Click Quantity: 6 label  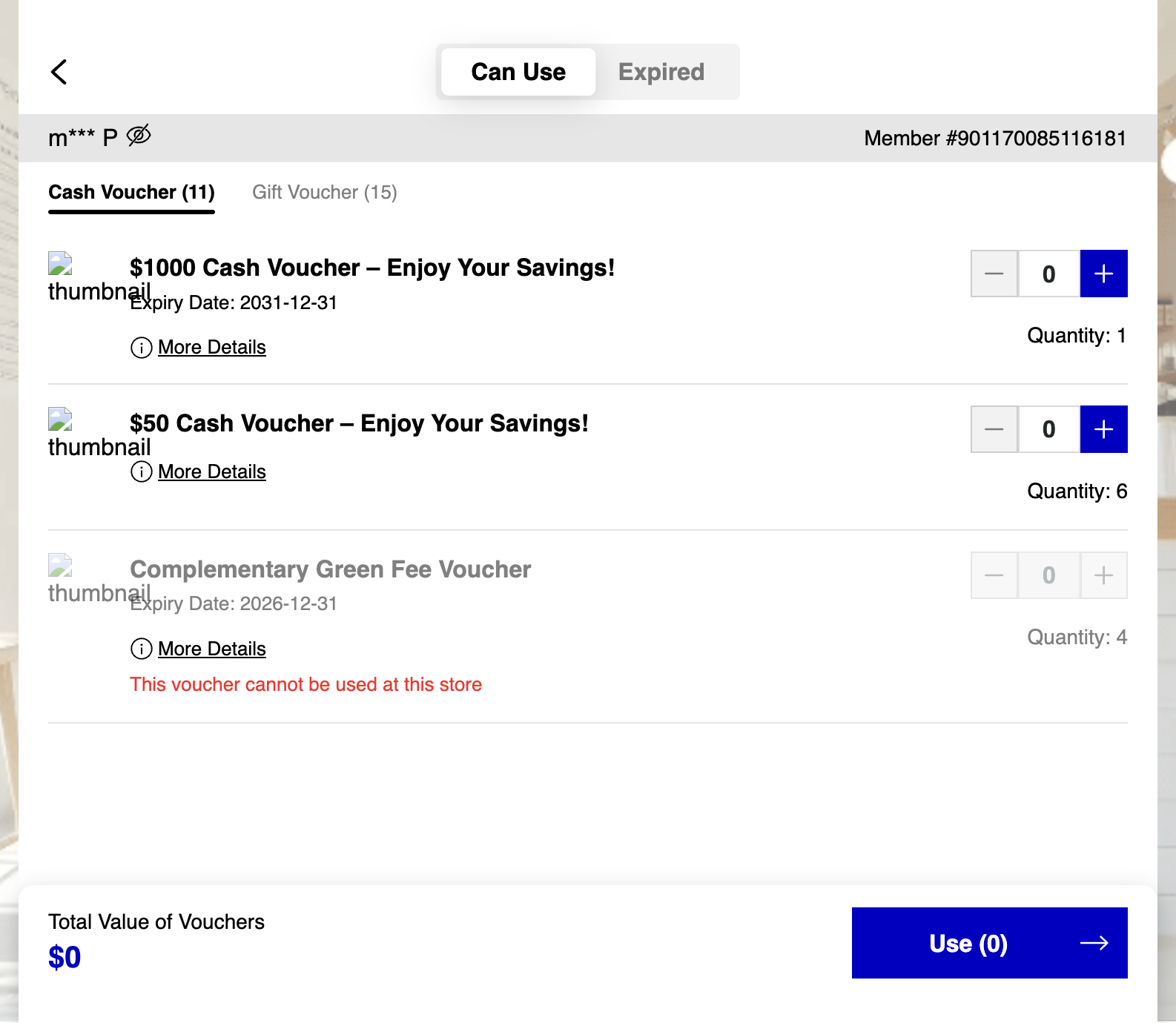tap(1077, 491)
